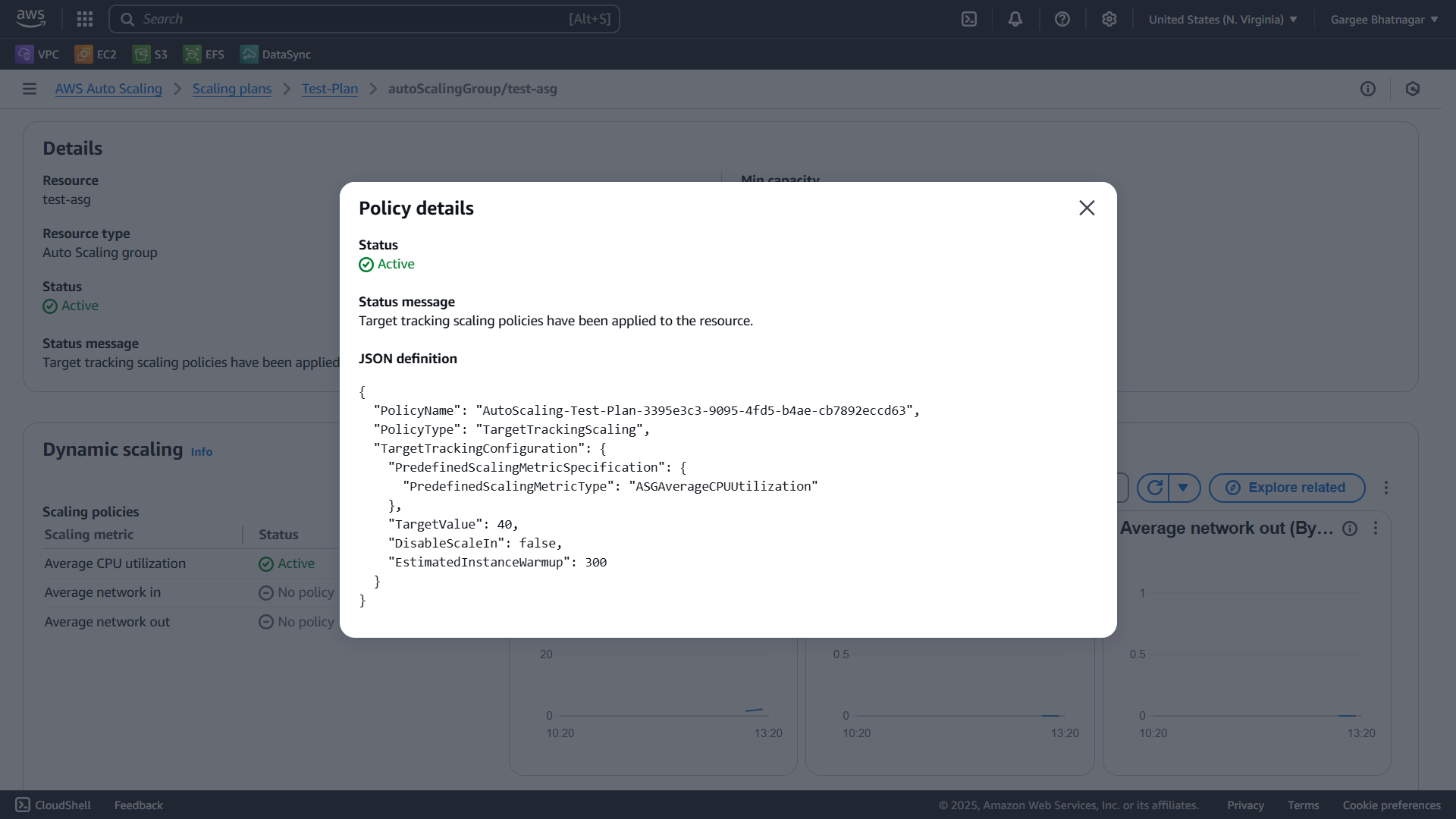Screen dimensions: 1456x819
Task: Open the Average network out graph options menu
Action: click(x=1376, y=529)
